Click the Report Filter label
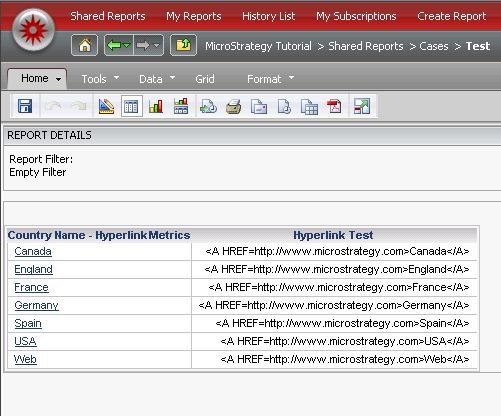This screenshot has width=501, height=416. [x=41, y=159]
